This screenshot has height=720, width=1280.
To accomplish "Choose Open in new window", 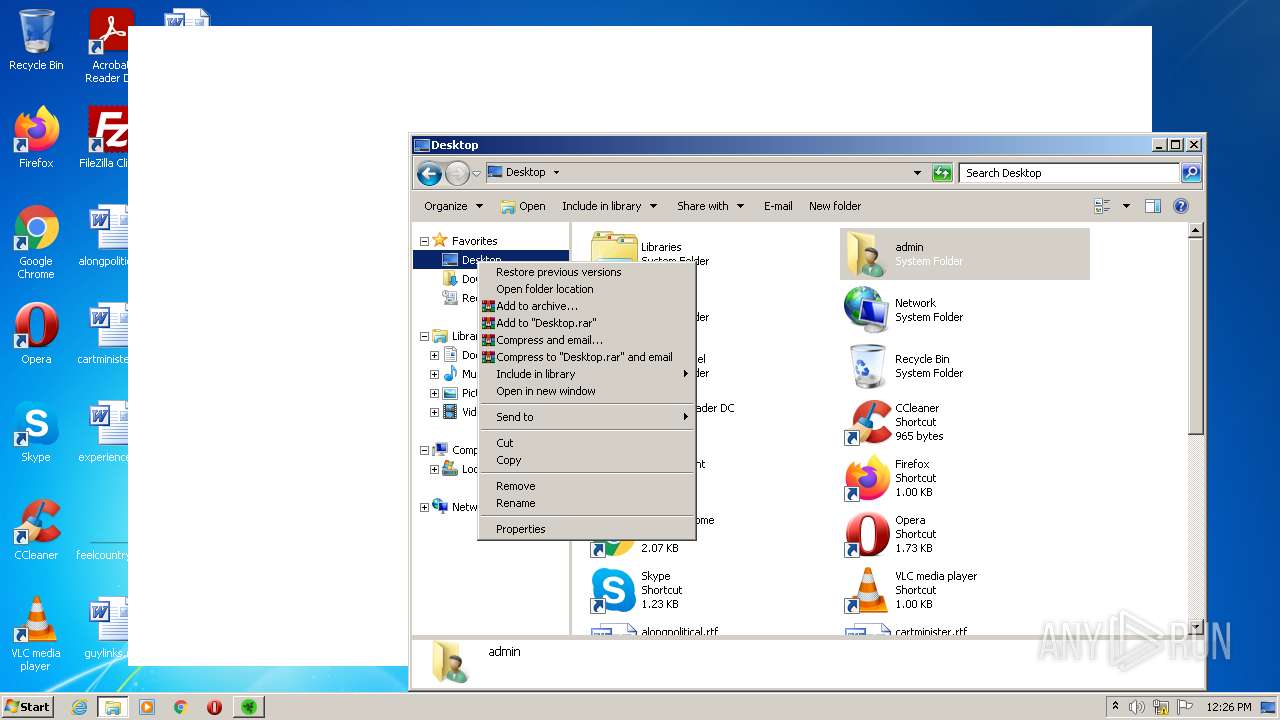I will tap(587, 391).
